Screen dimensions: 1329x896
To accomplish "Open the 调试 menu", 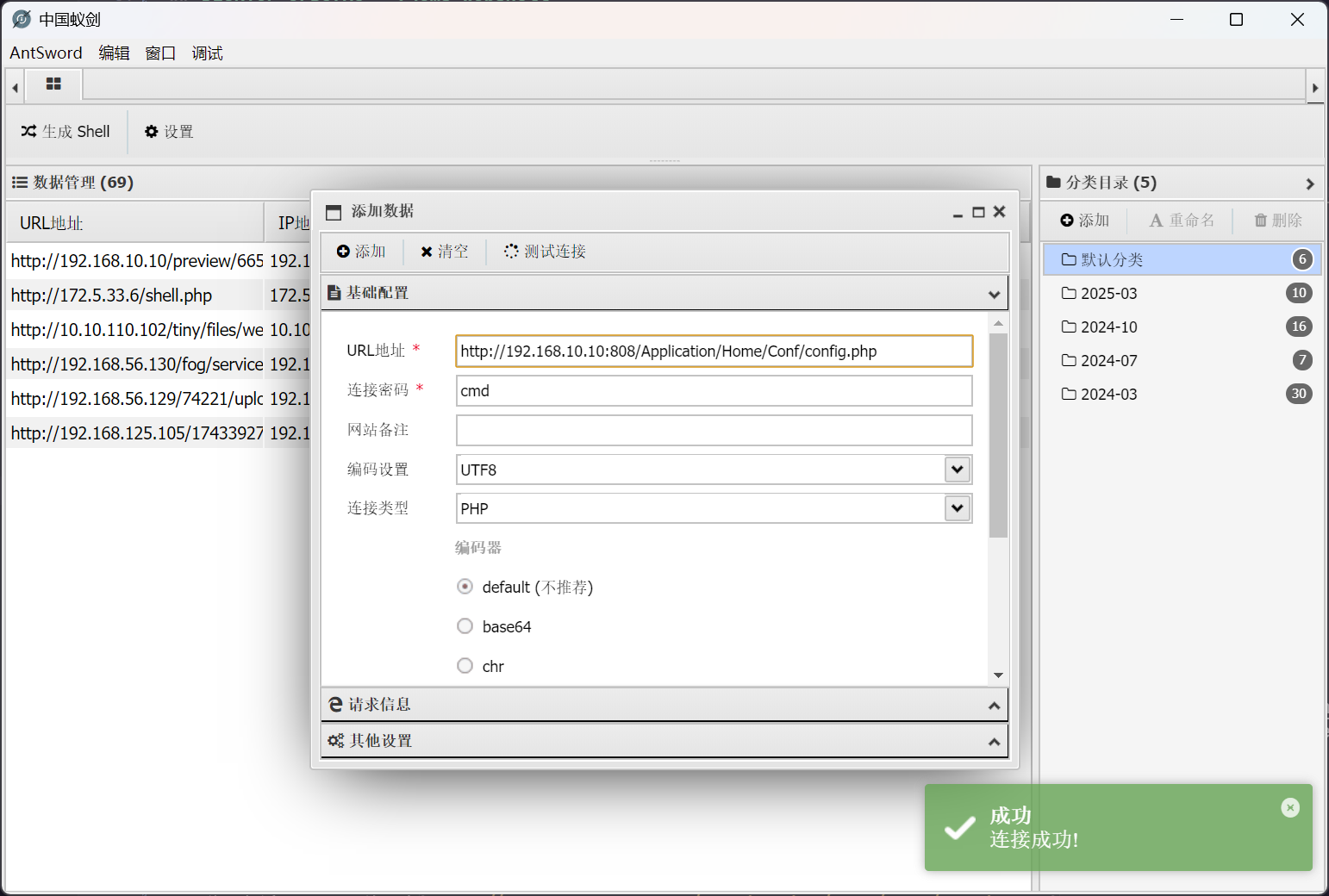I will (207, 53).
